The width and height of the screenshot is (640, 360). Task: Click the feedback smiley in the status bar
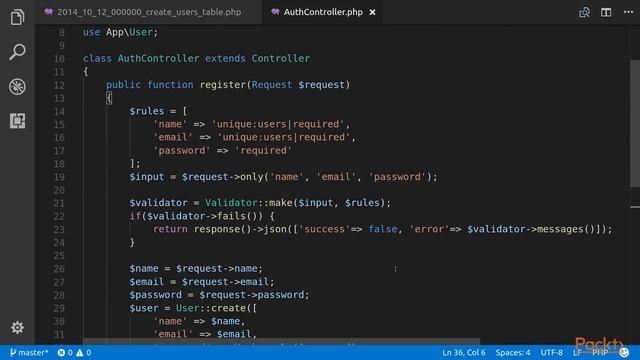pos(624,353)
